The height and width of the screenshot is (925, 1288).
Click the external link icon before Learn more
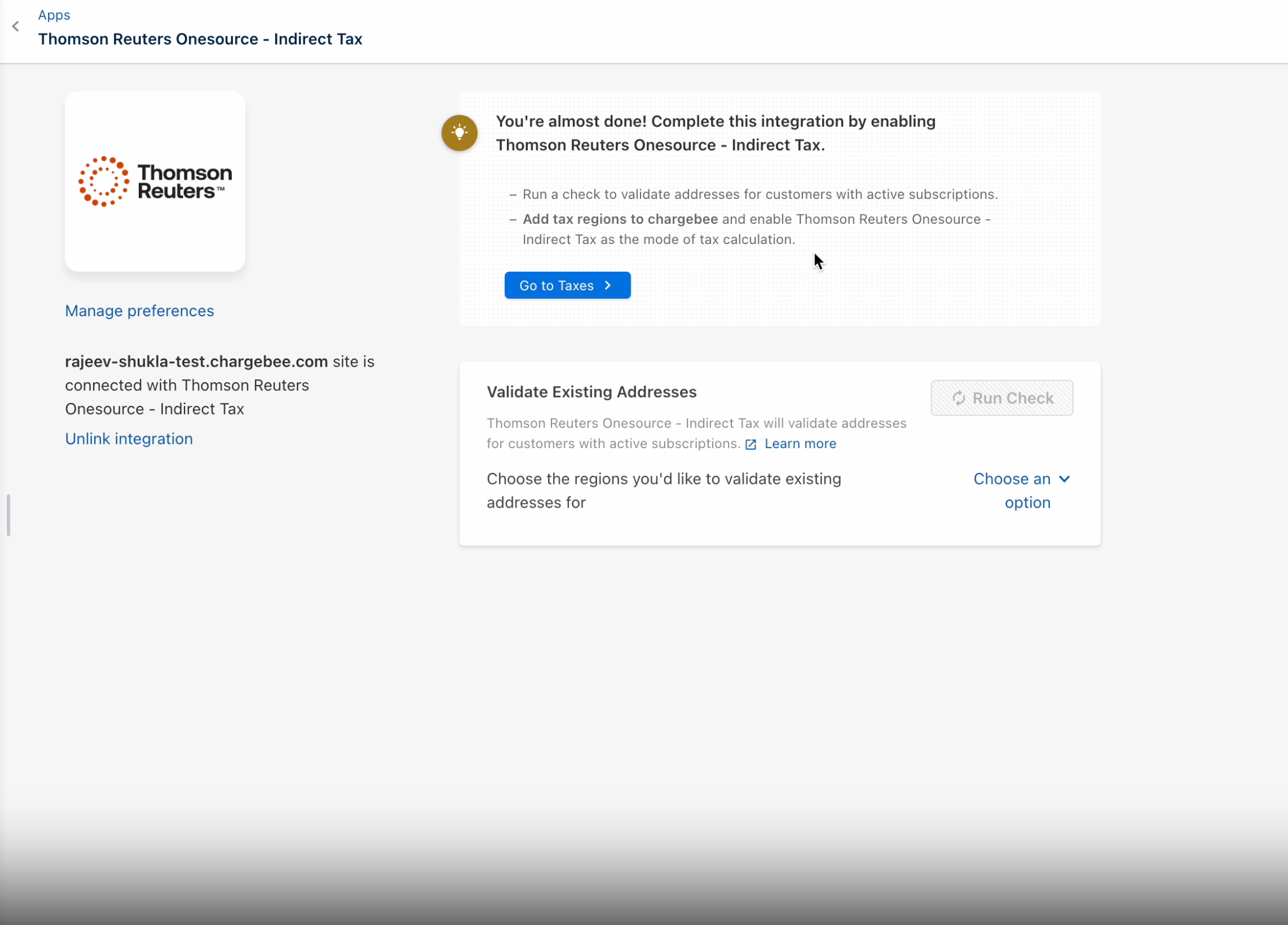(x=750, y=445)
